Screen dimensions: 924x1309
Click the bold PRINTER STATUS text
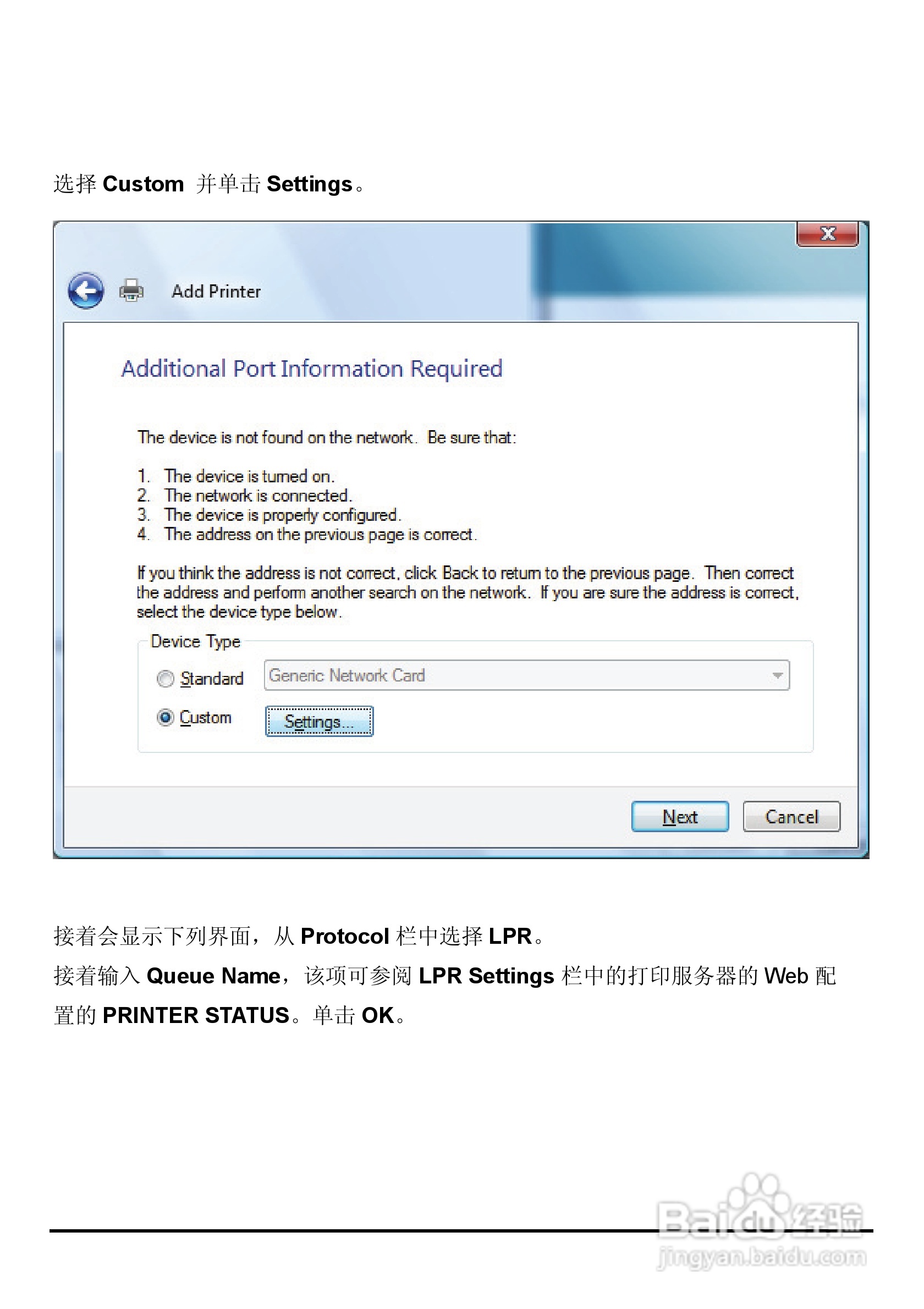point(196,1015)
